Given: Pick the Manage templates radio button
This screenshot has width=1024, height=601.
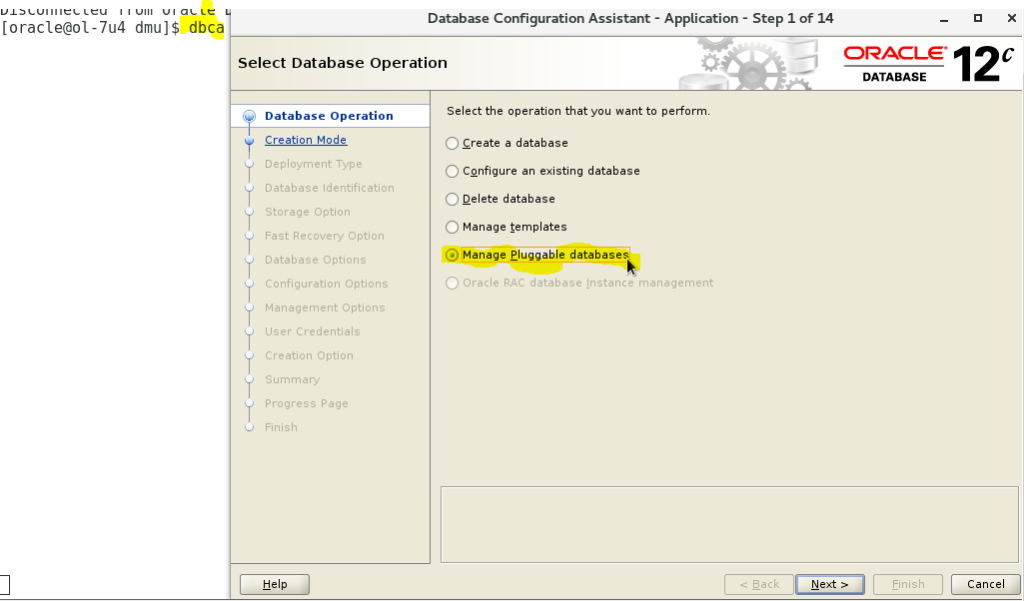Looking at the screenshot, I should (x=452, y=227).
